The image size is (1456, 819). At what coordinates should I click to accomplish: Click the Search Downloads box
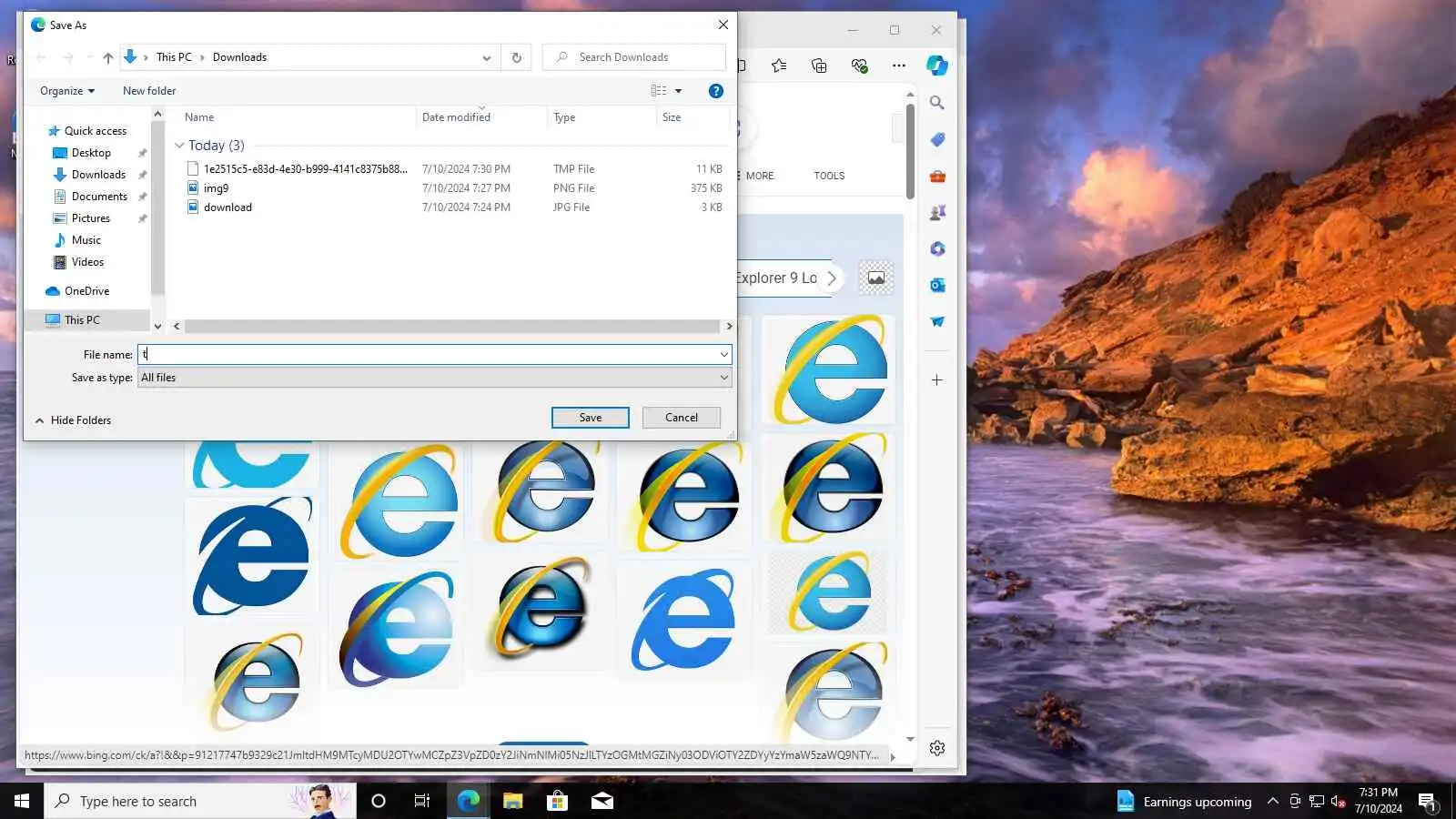click(x=634, y=57)
